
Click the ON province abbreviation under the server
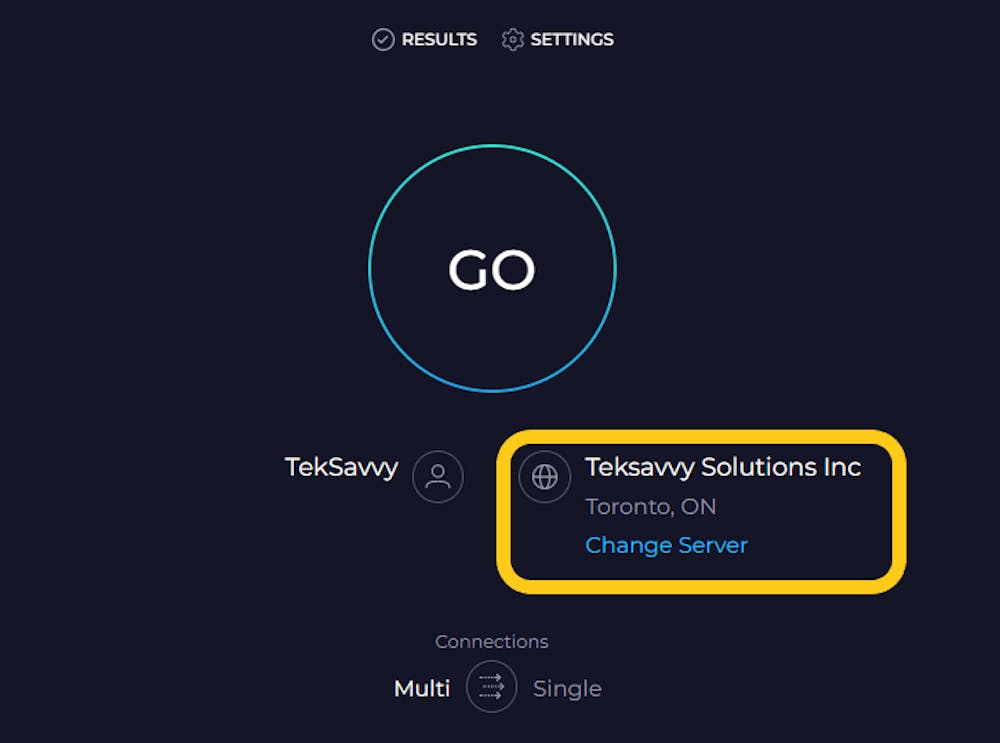click(699, 506)
